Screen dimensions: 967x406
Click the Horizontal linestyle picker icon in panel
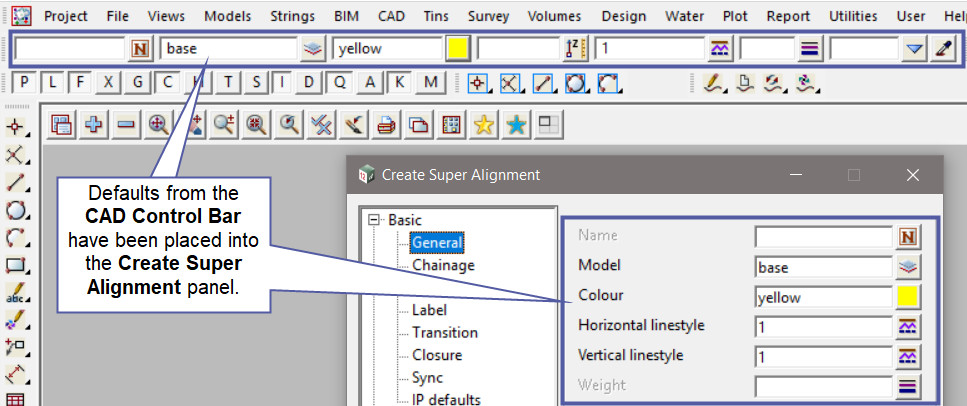(x=909, y=326)
